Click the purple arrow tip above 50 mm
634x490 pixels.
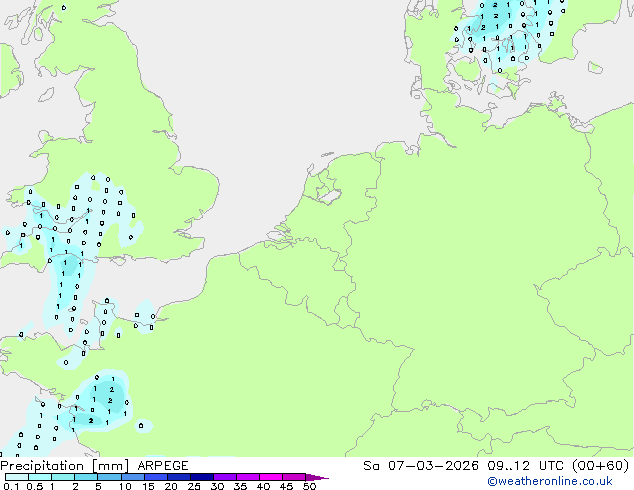coord(317,477)
